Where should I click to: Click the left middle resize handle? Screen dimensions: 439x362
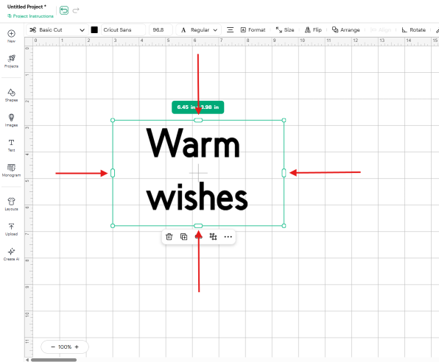(113, 173)
